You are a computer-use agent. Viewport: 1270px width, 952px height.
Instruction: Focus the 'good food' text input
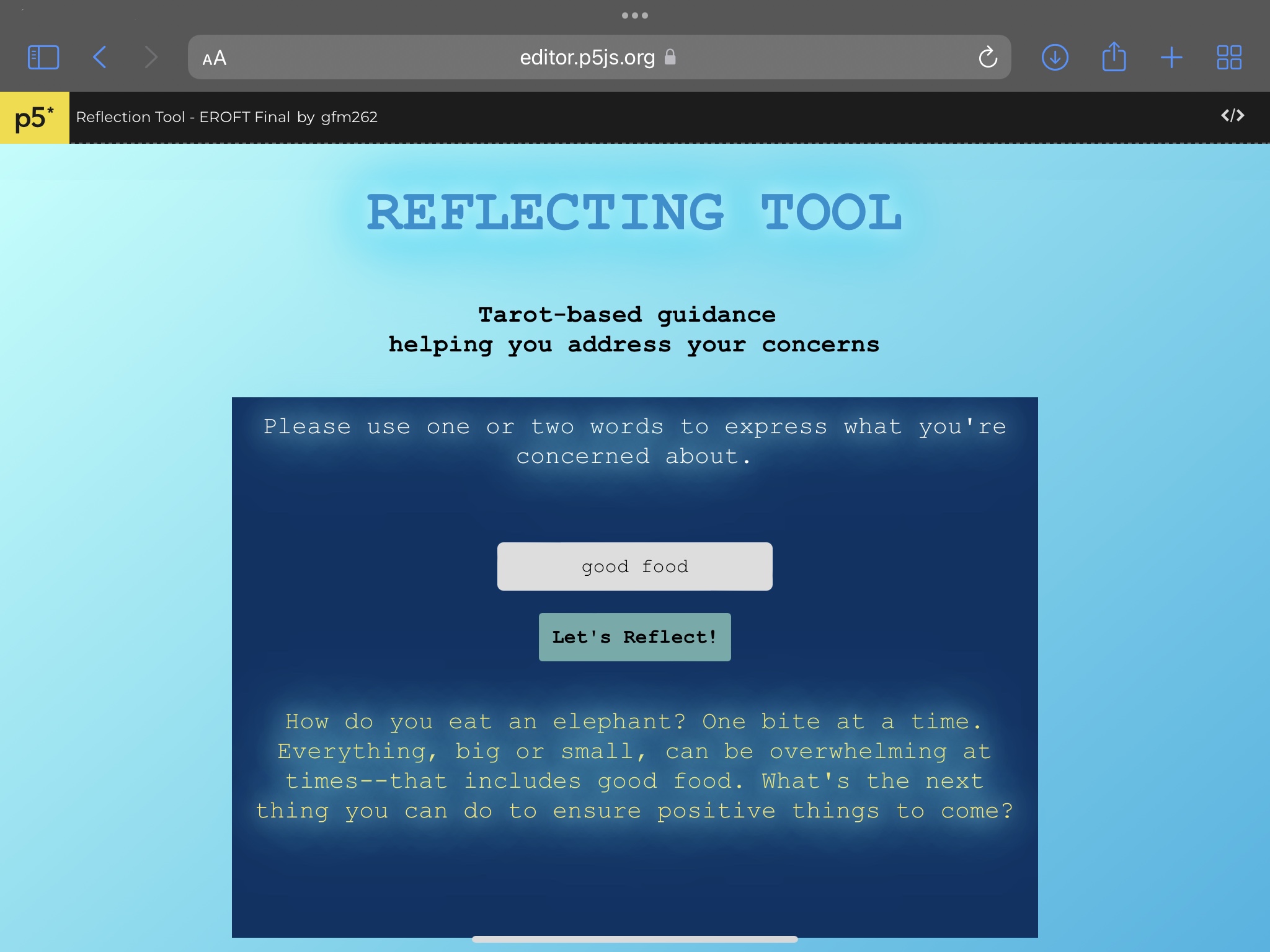(x=634, y=566)
